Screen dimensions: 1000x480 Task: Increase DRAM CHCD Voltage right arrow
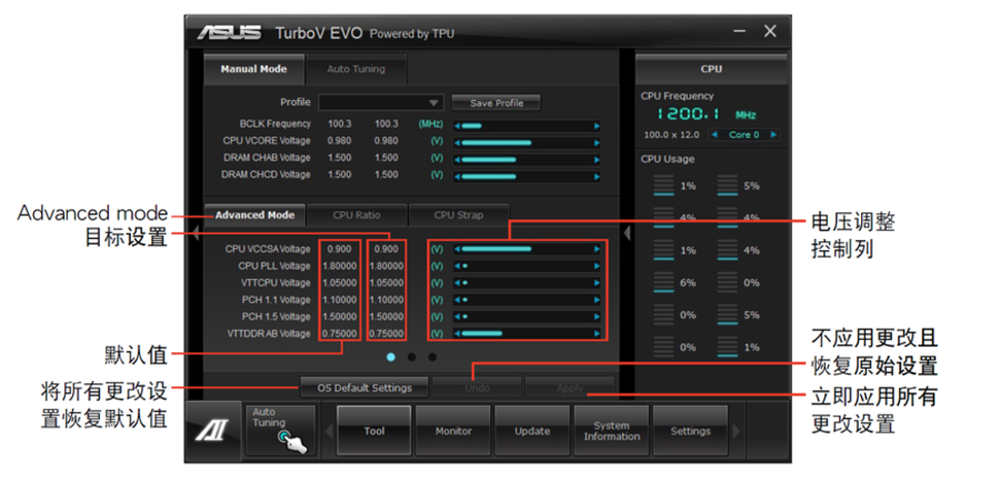coord(597,177)
